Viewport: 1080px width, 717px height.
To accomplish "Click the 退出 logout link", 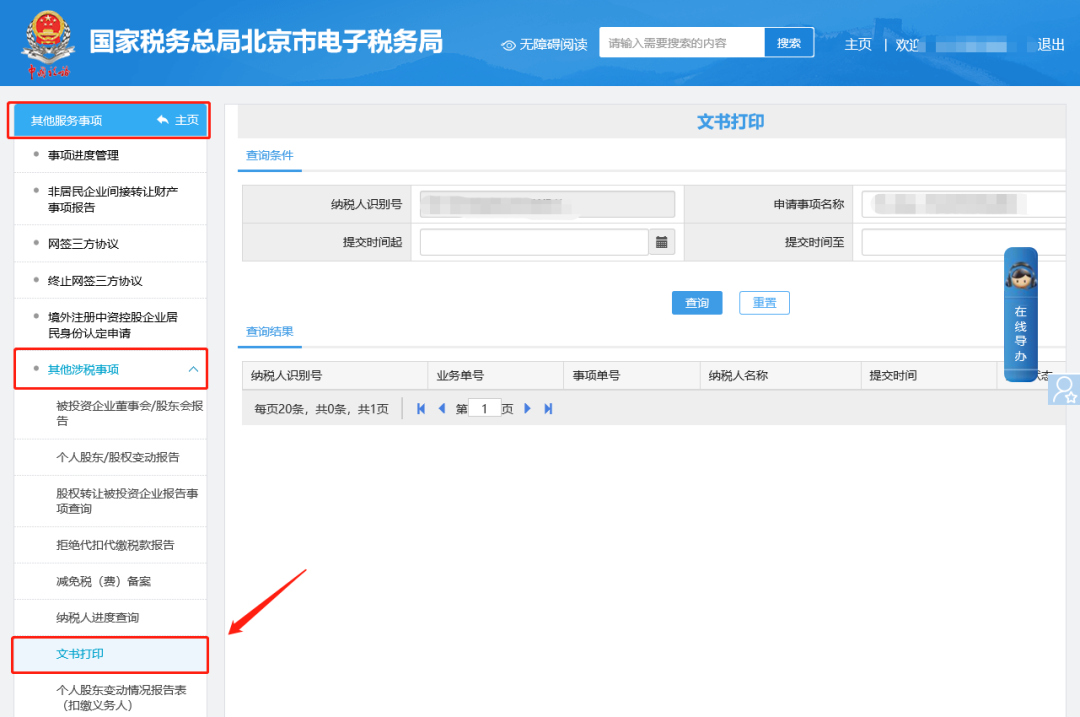I will [1051, 45].
